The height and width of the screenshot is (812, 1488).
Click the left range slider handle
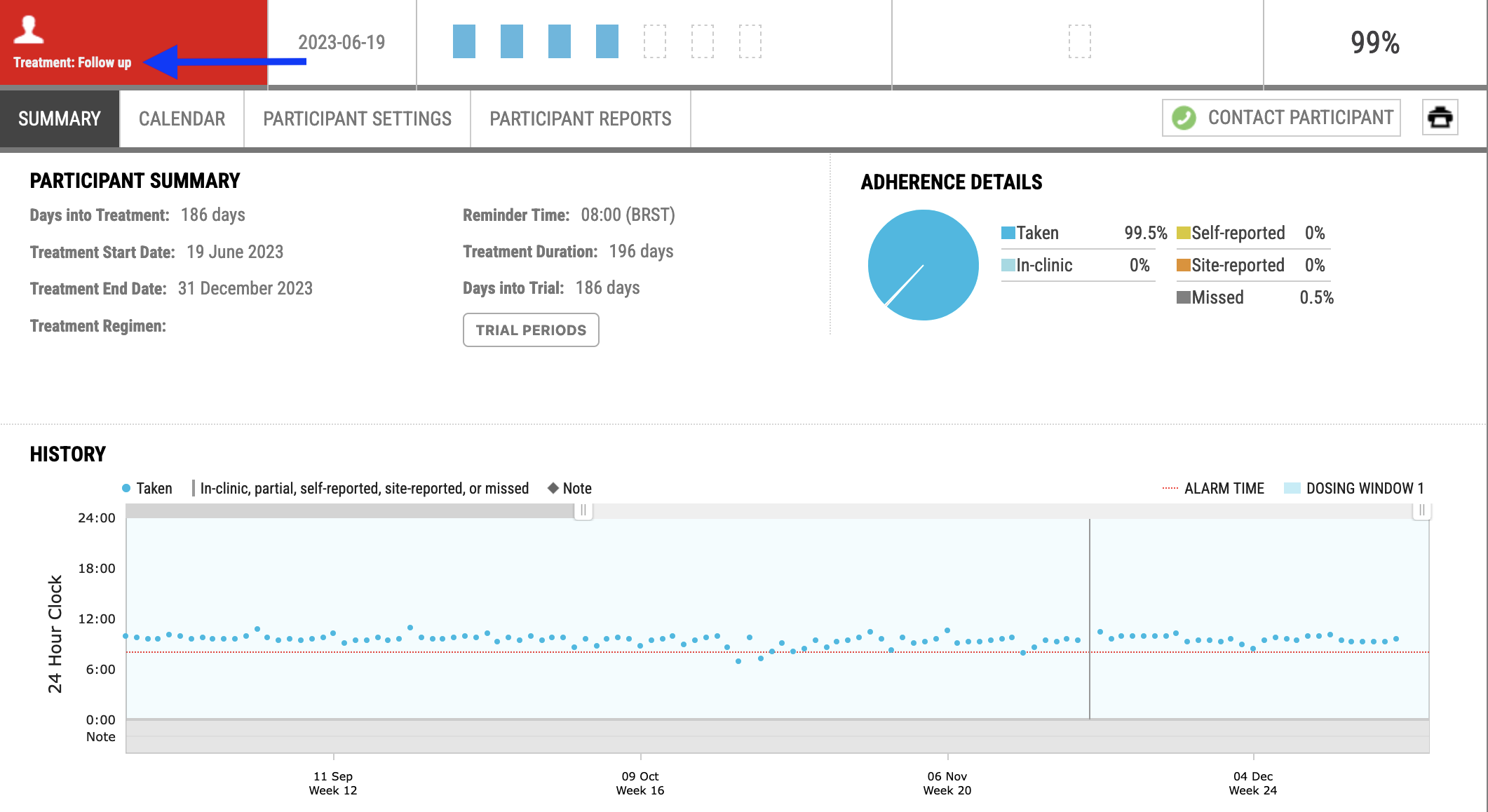[x=583, y=510]
